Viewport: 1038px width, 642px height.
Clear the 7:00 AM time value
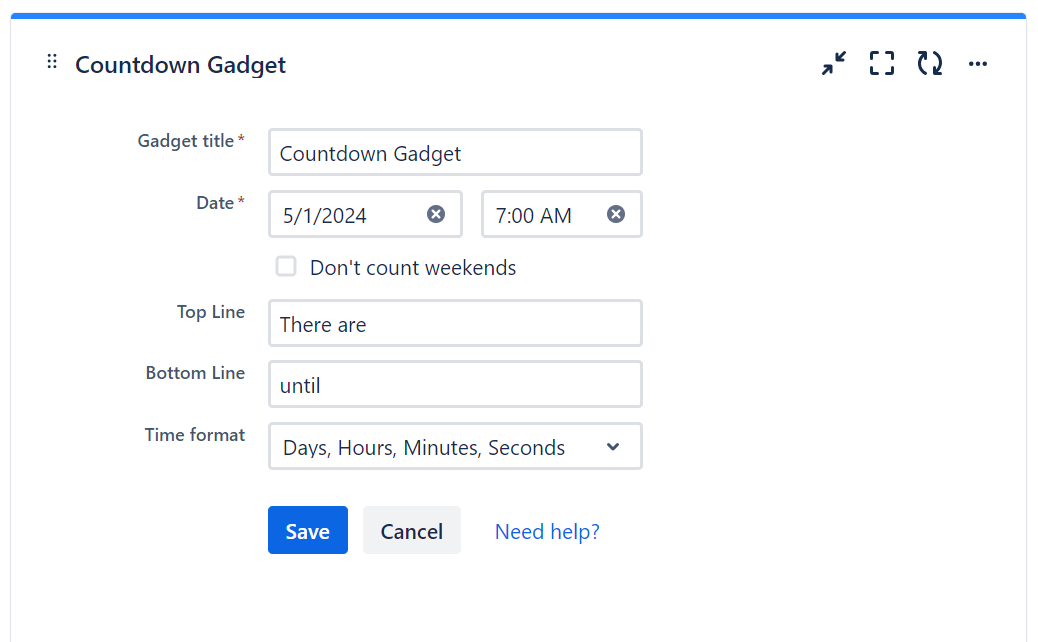[616, 214]
